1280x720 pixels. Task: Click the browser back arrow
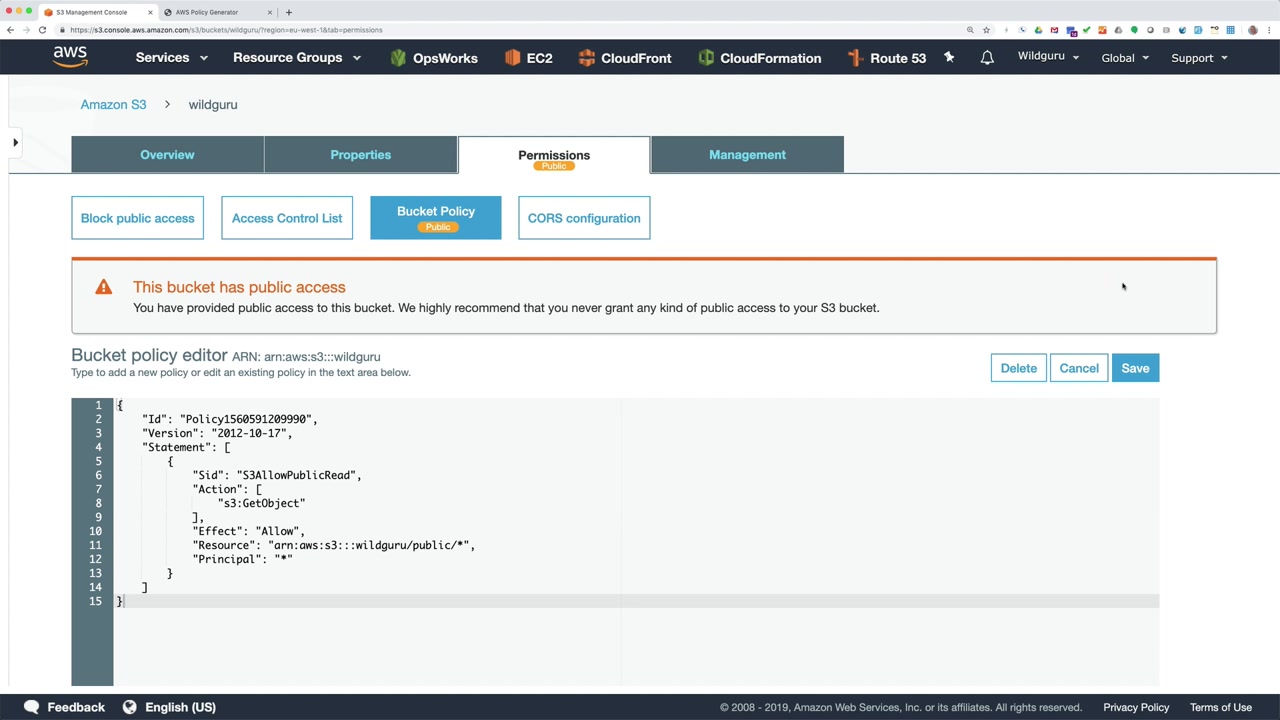tap(10, 30)
